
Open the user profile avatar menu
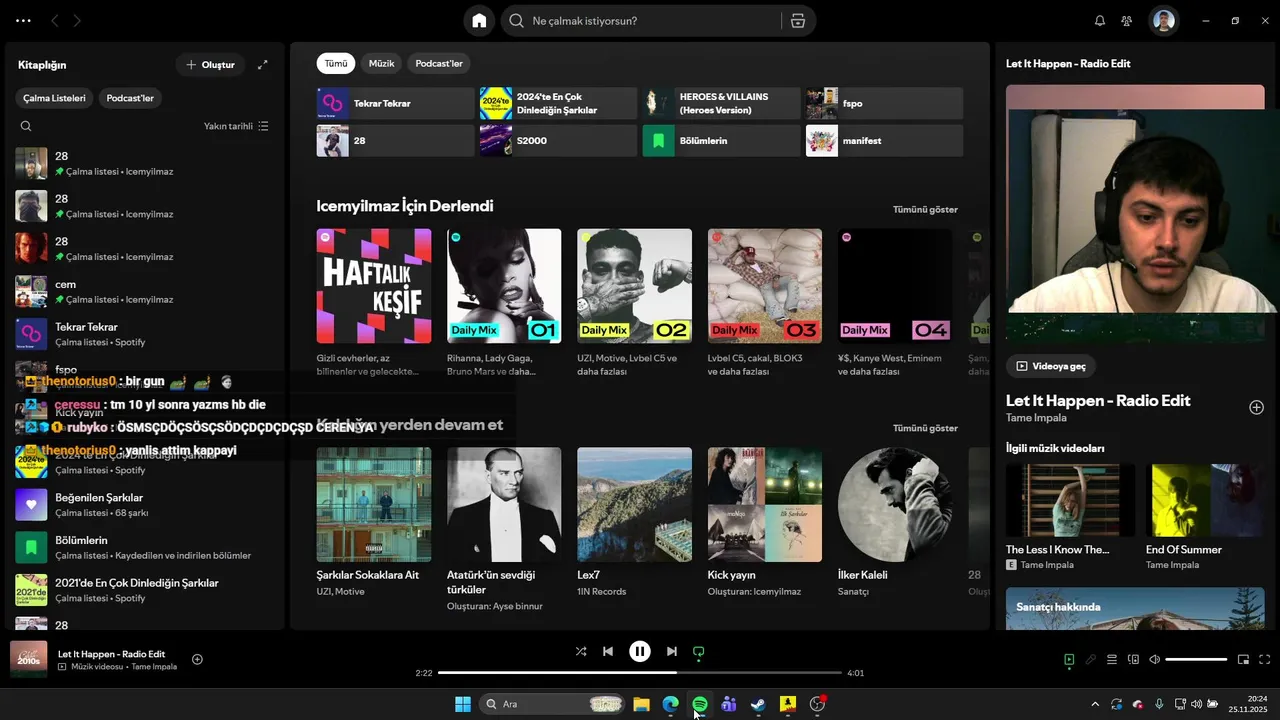point(1163,21)
